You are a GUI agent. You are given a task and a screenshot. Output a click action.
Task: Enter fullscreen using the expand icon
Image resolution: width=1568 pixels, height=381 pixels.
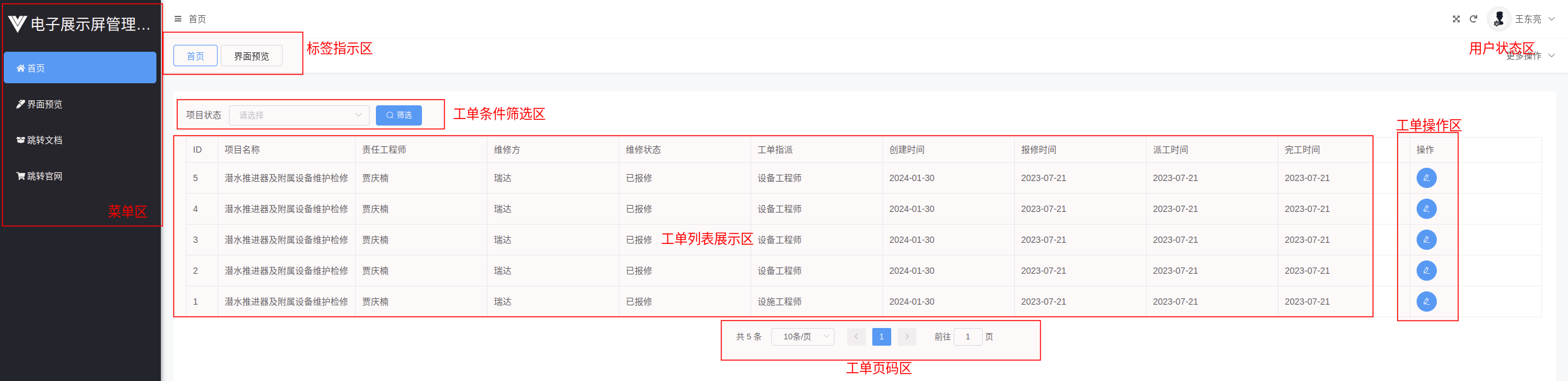(1456, 19)
